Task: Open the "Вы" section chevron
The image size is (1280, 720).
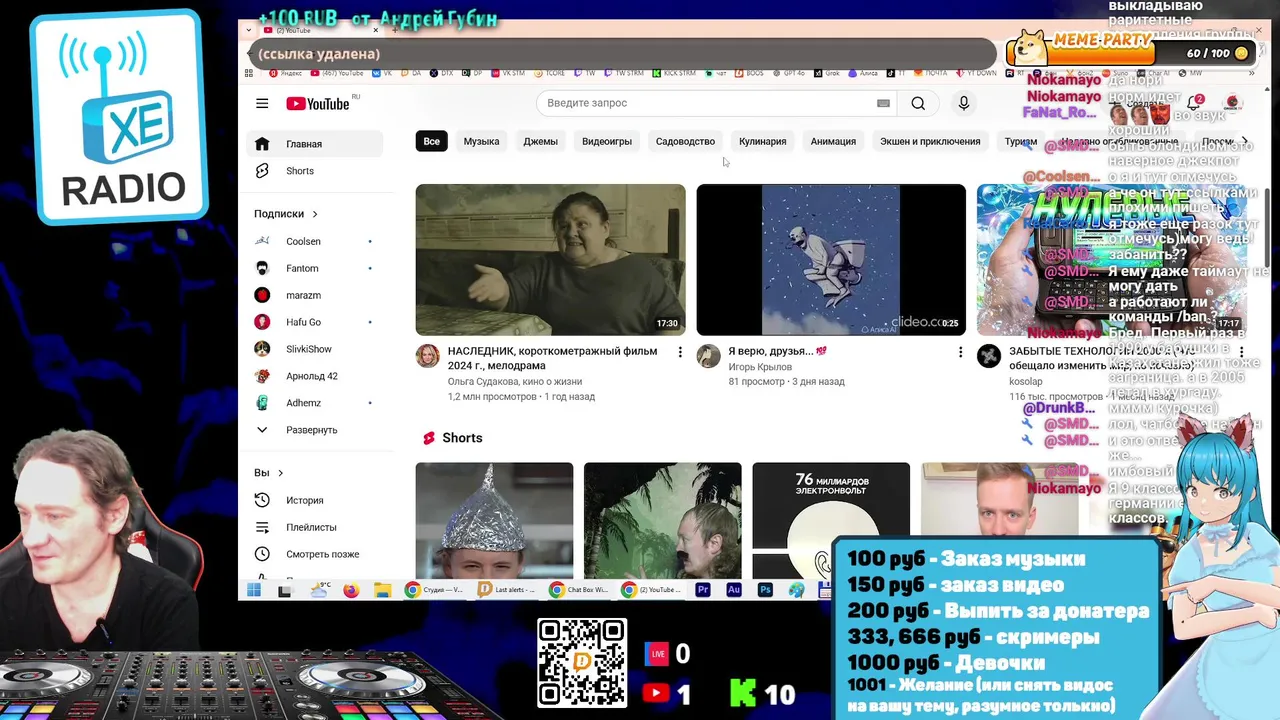Action: click(280, 473)
